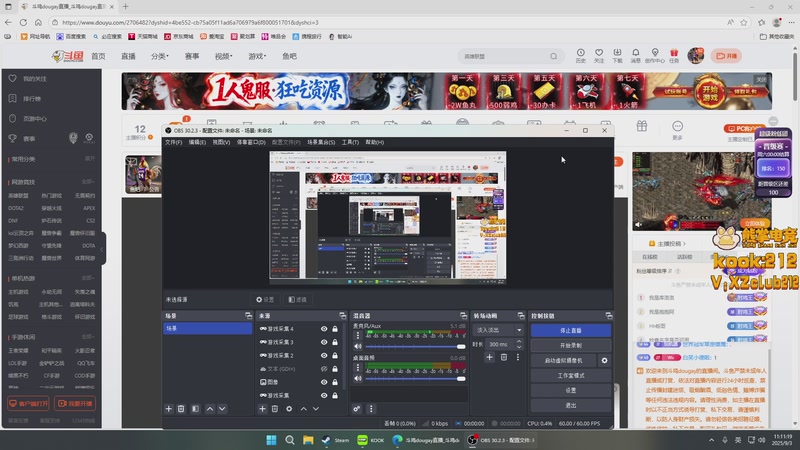The width and height of the screenshot is (800, 450).
Task: Open OBS 编辑(E) menu
Action: point(197,142)
